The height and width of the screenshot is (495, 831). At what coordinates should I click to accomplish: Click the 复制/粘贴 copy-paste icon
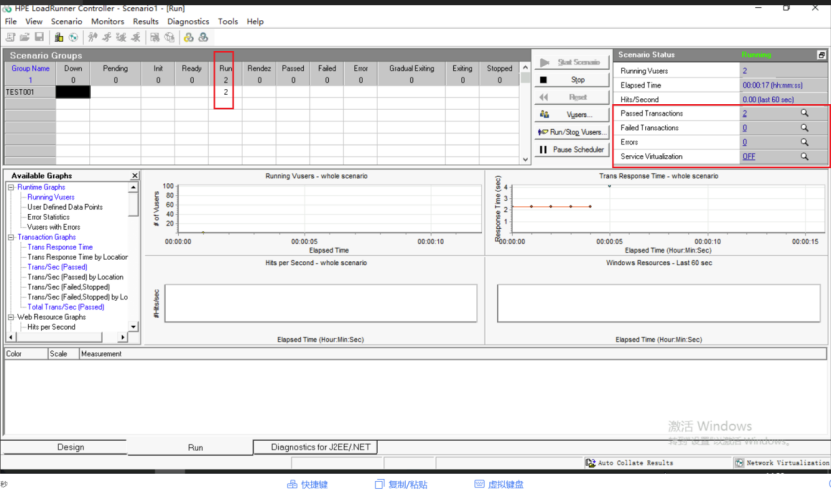pos(379,484)
